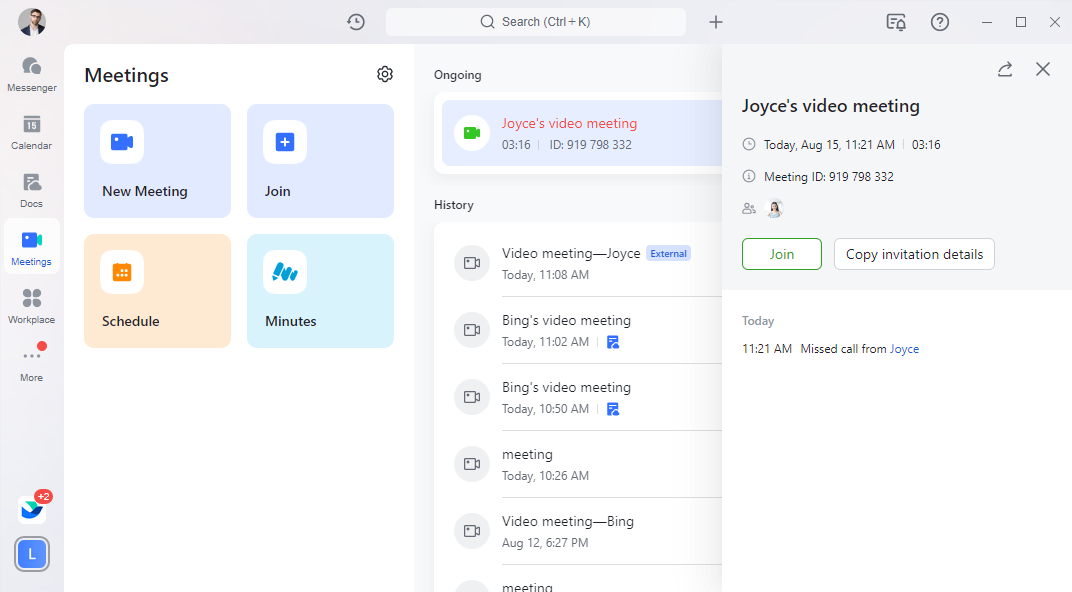This screenshot has height=592, width=1072.
Task: Click the green Join button in details panel
Action: 782,254
